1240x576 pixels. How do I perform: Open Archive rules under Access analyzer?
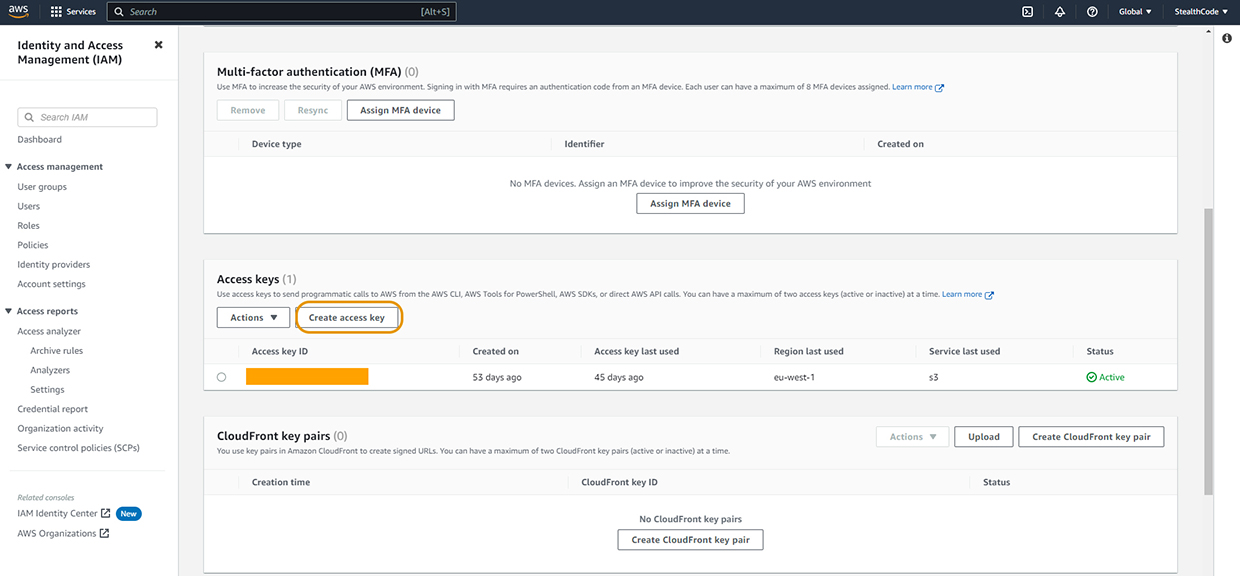coord(57,351)
